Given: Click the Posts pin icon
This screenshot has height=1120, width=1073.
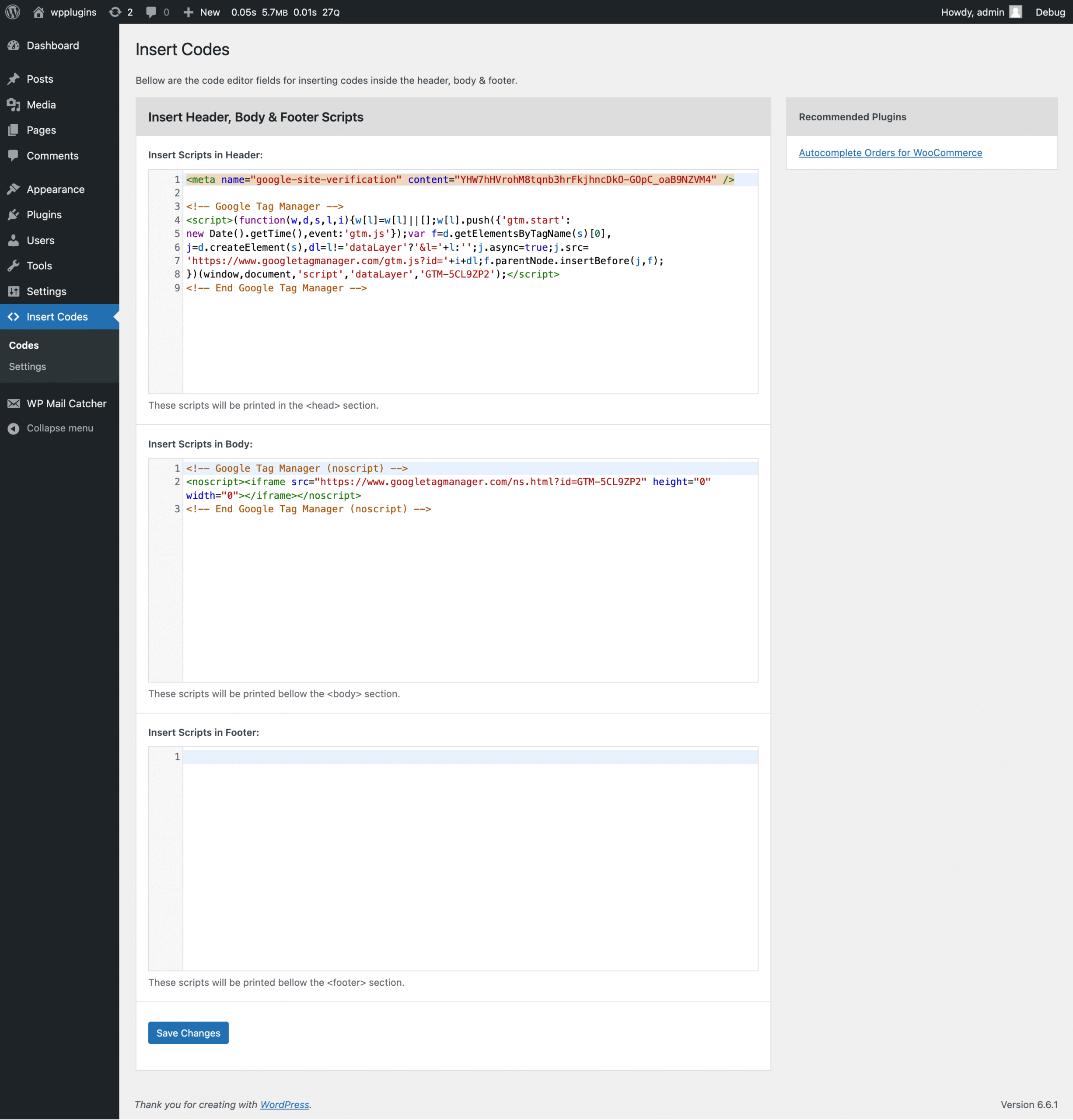Looking at the screenshot, I should (14, 79).
